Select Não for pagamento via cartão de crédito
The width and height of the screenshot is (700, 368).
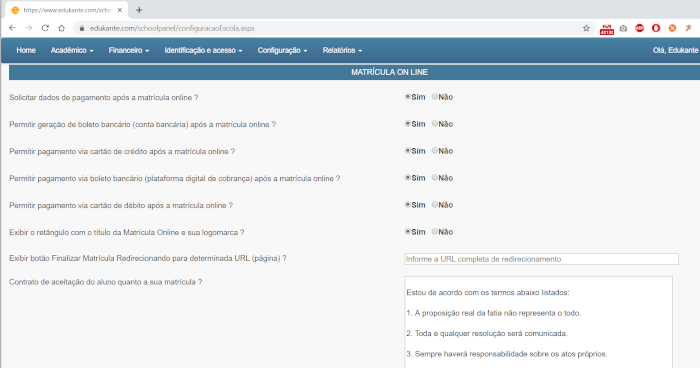(x=434, y=151)
